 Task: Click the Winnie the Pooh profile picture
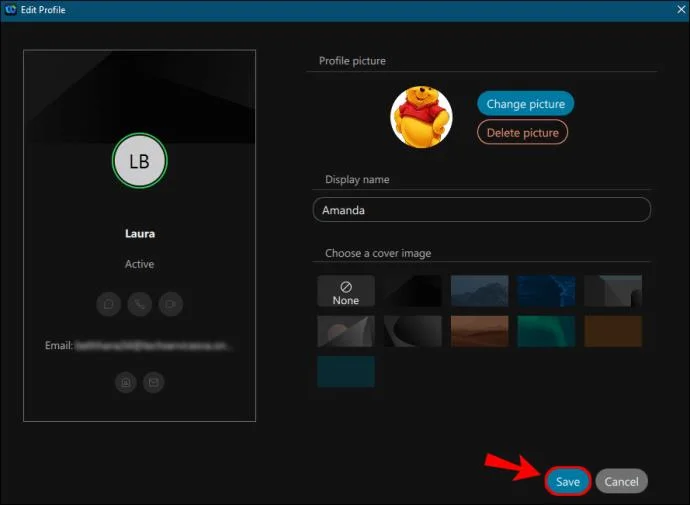click(421, 117)
